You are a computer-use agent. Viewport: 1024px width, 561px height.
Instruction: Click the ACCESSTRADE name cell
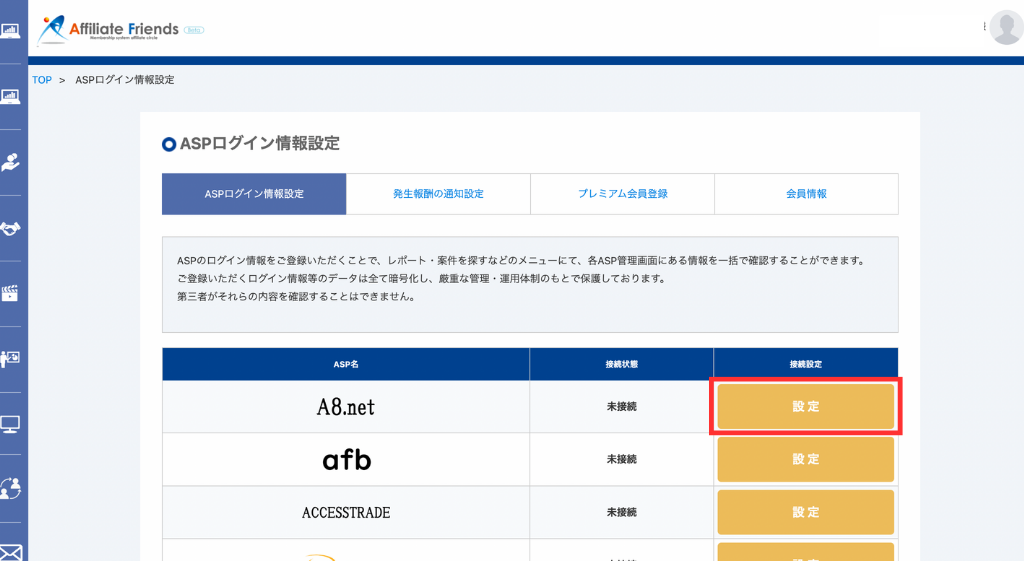coord(346,513)
